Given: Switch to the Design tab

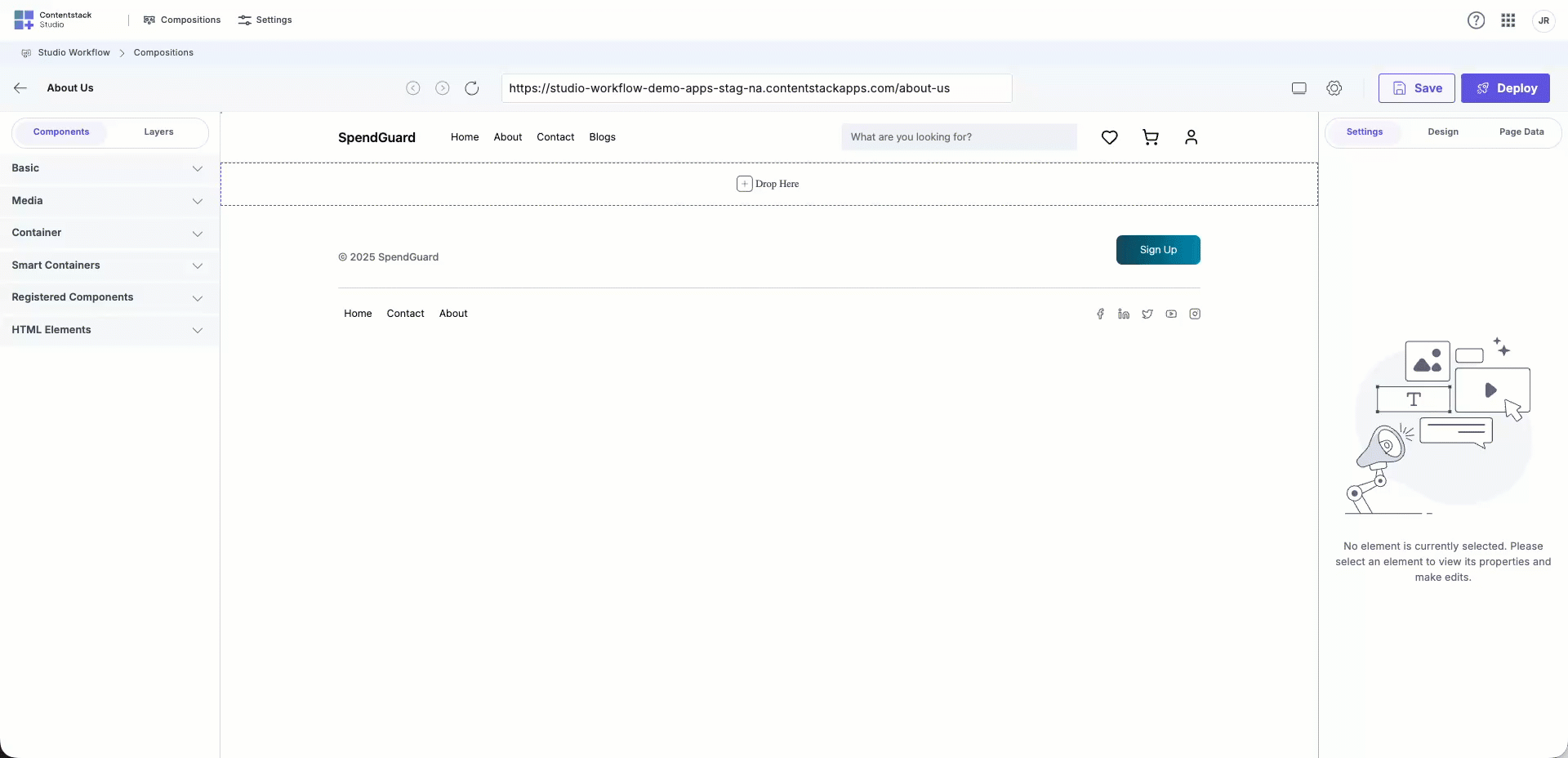Looking at the screenshot, I should click(x=1443, y=132).
